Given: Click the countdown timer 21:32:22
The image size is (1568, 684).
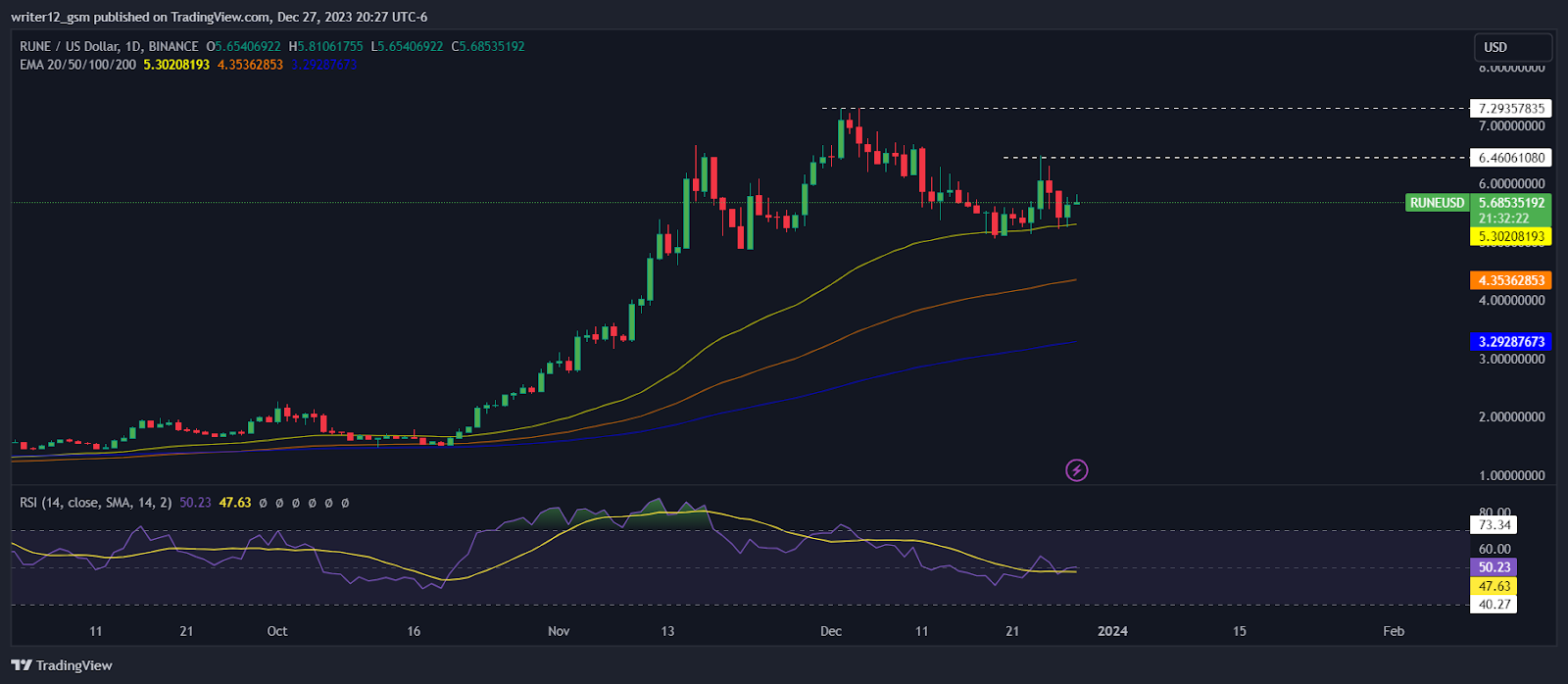Looking at the screenshot, I should point(1503,219).
